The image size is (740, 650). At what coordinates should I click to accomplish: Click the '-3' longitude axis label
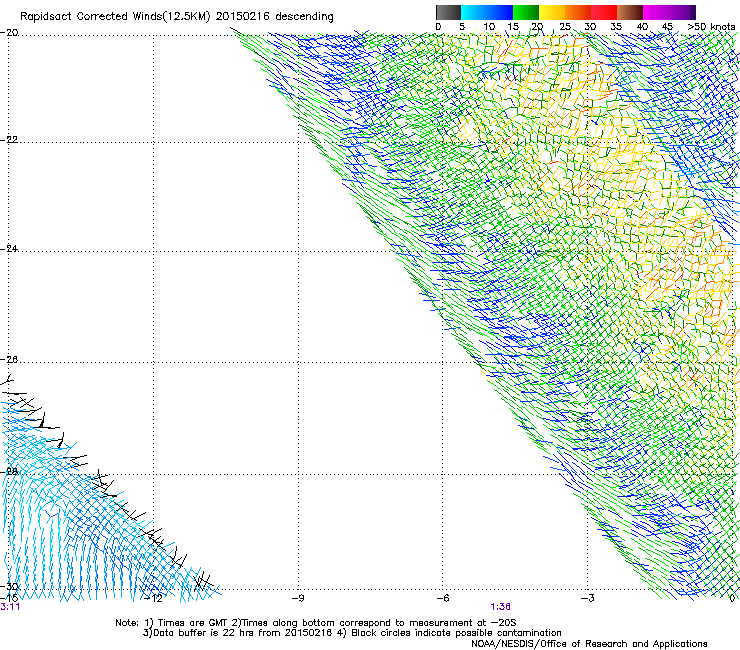(588, 599)
